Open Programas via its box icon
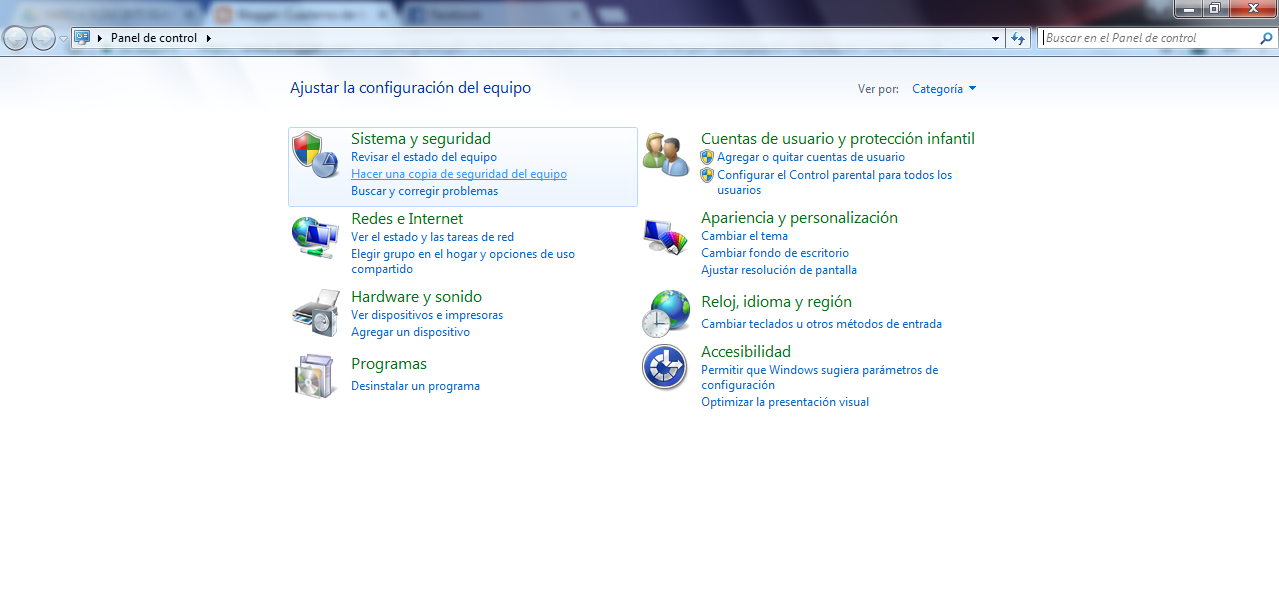This screenshot has height=613, width=1279. pyautogui.click(x=315, y=375)
